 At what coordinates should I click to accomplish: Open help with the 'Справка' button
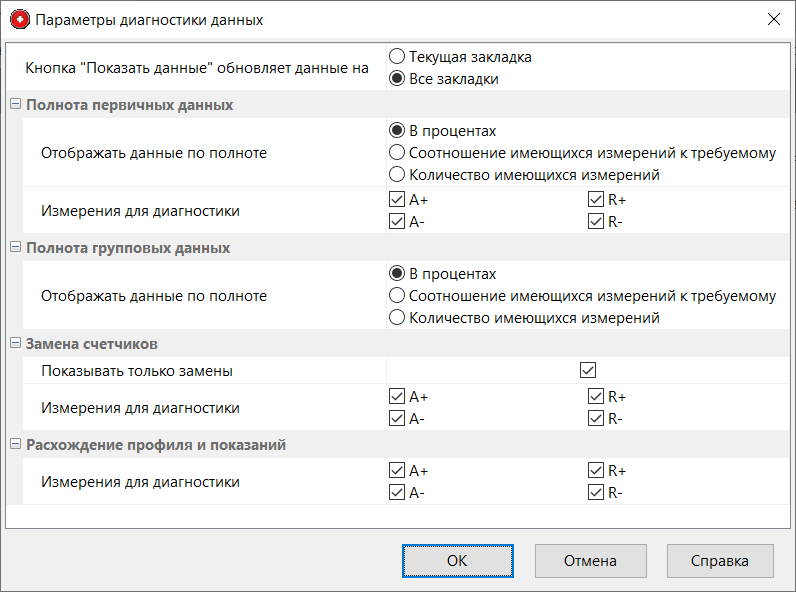(720, 561)
